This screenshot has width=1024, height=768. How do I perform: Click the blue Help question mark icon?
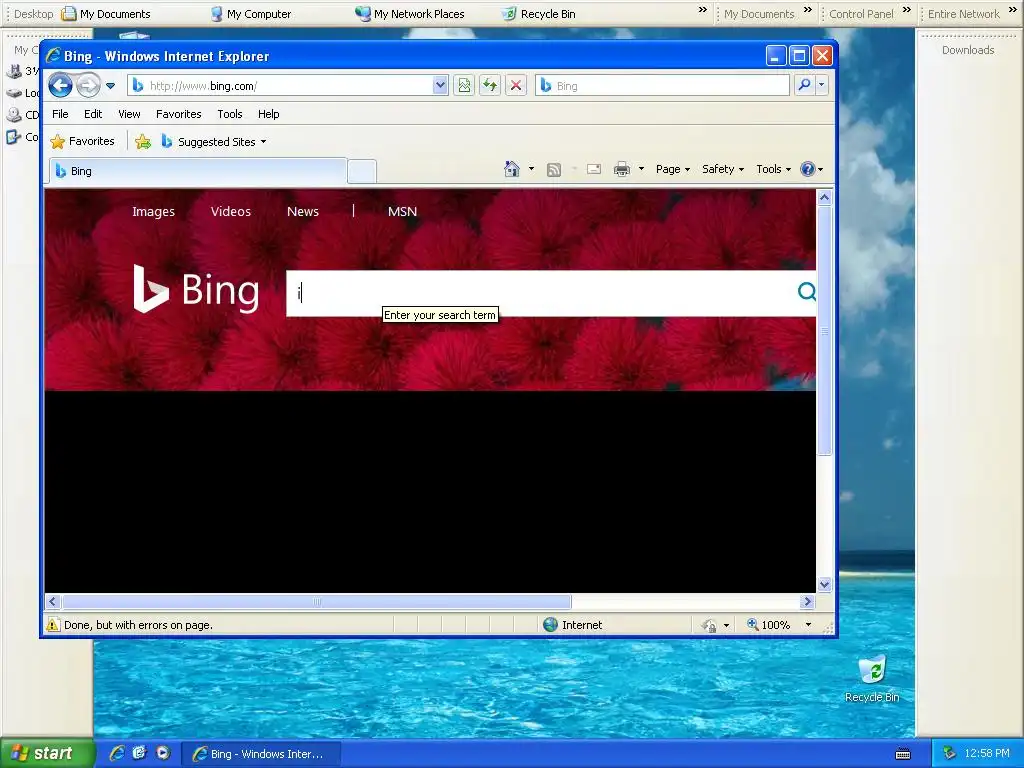point(808,169)
